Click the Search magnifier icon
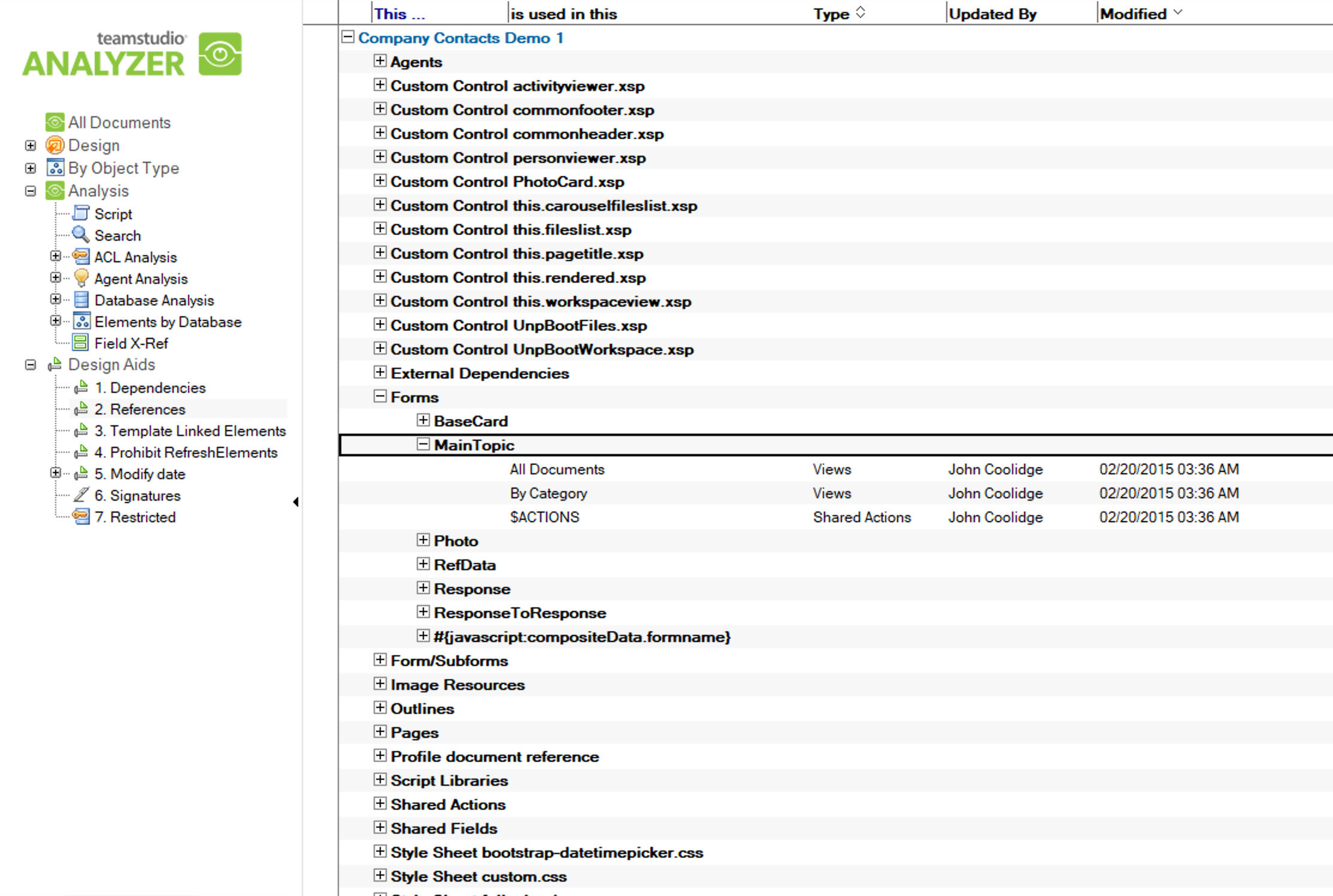The width and height of the screenshot is (1333, 896). (81, 235)
